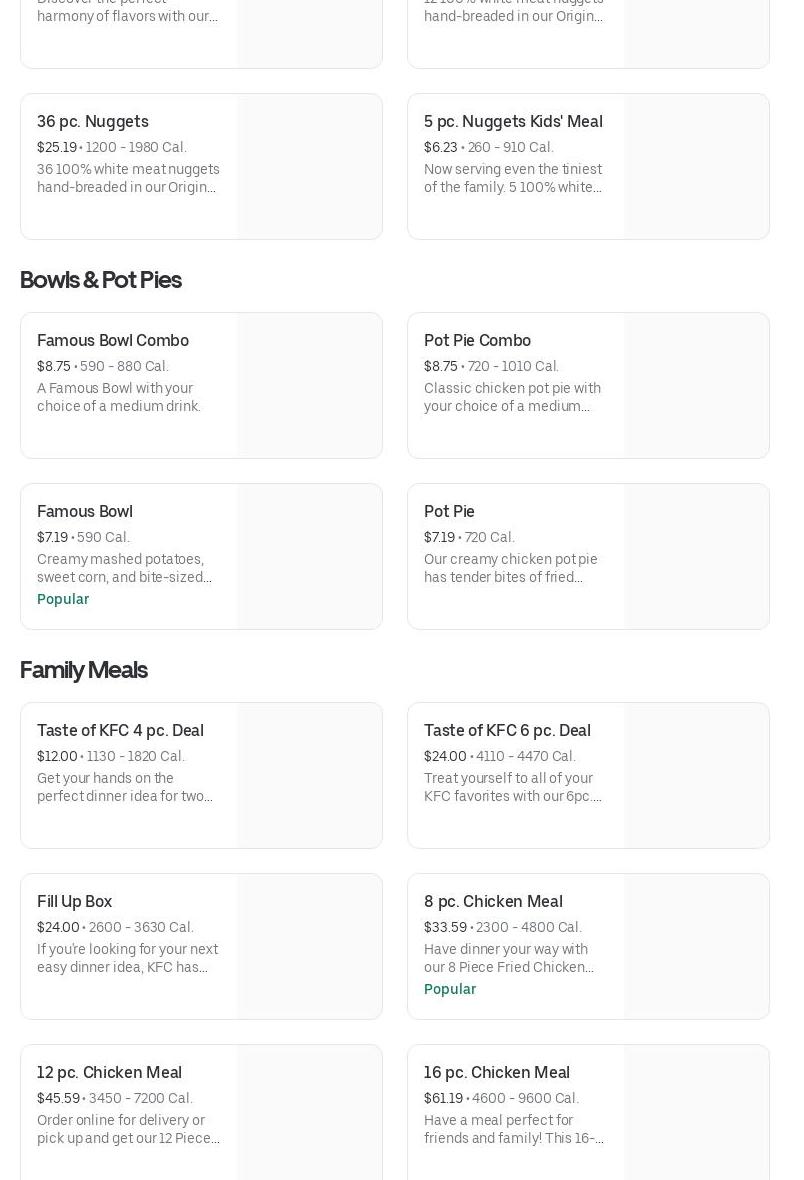
Task: Select the 5 pc. Nuggets Kids' Meal
Action: 513,122
